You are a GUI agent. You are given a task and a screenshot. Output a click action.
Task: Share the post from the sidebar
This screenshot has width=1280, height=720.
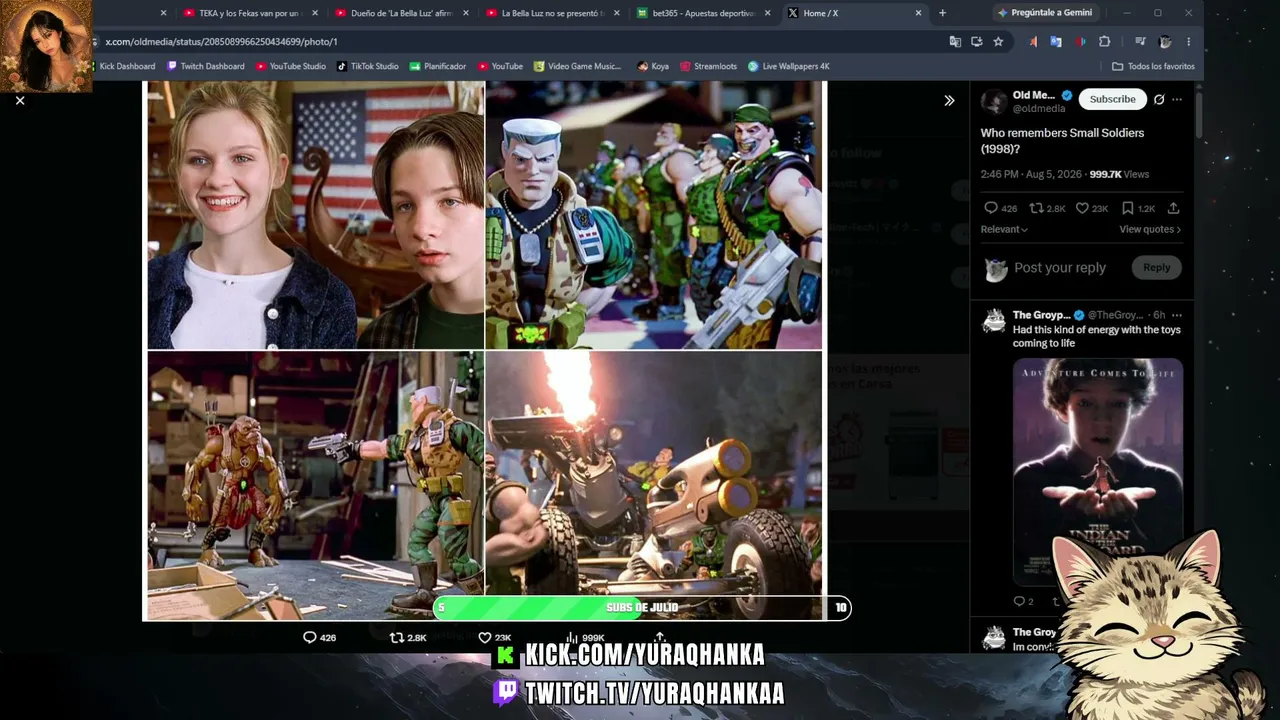(x=1174, y=208)
